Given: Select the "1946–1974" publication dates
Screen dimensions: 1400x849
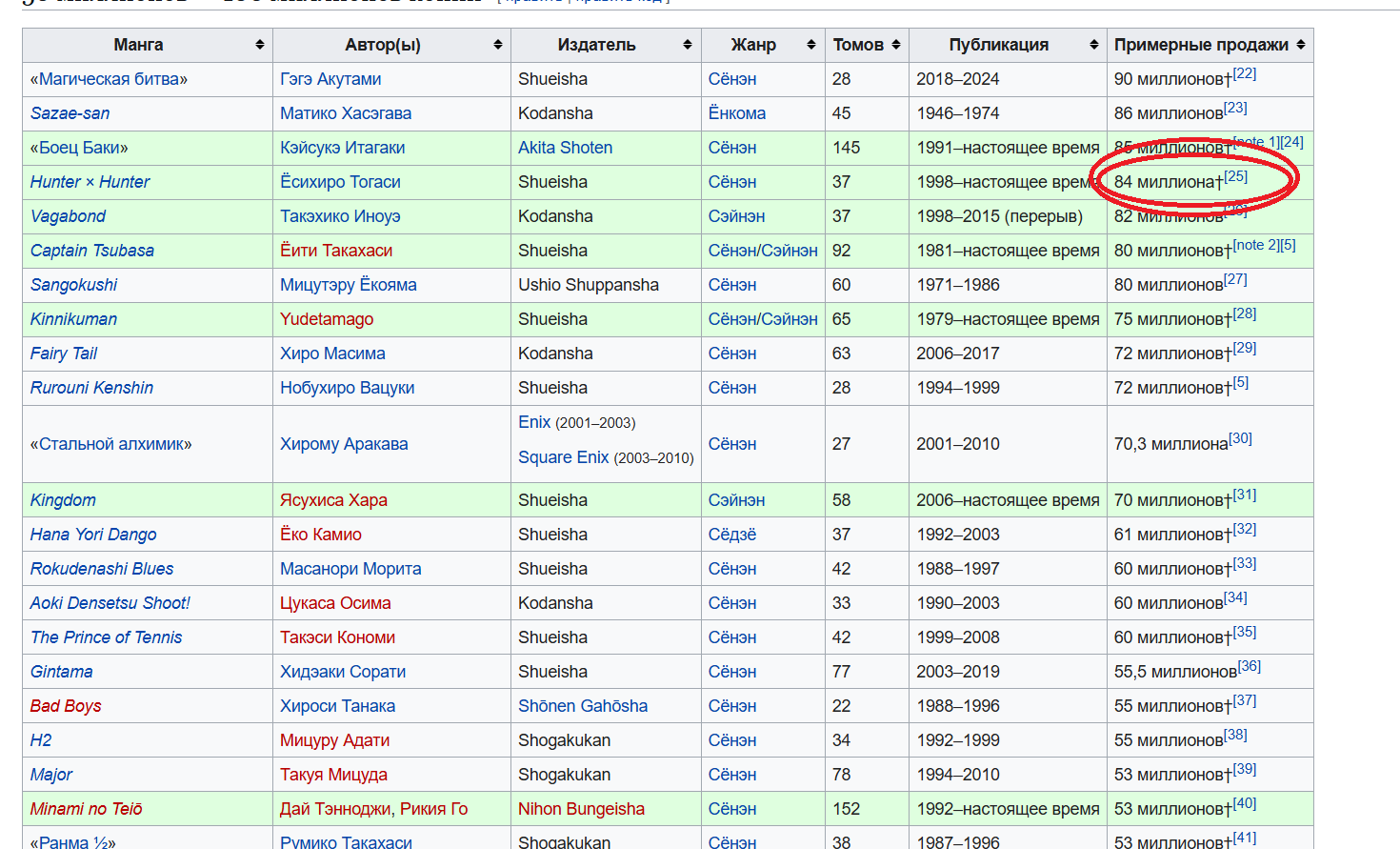Looking at the screenshot, I should (958, 113).
